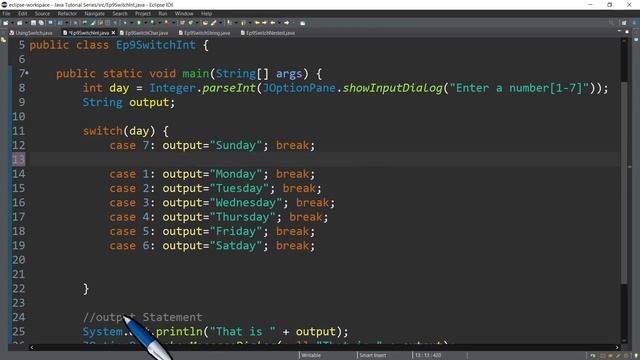This screenshot has height=360, width=640.
Task: Open the Run icon's dropdown arrow
Action: coord(145,23)
